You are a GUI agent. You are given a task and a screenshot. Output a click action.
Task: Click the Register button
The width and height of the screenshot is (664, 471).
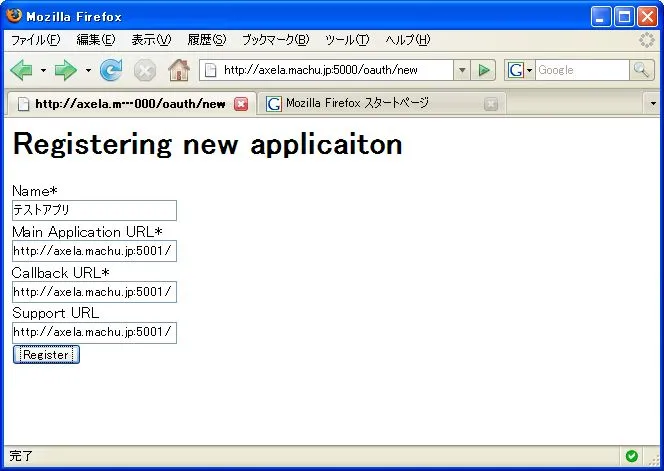tap(46, 355)
